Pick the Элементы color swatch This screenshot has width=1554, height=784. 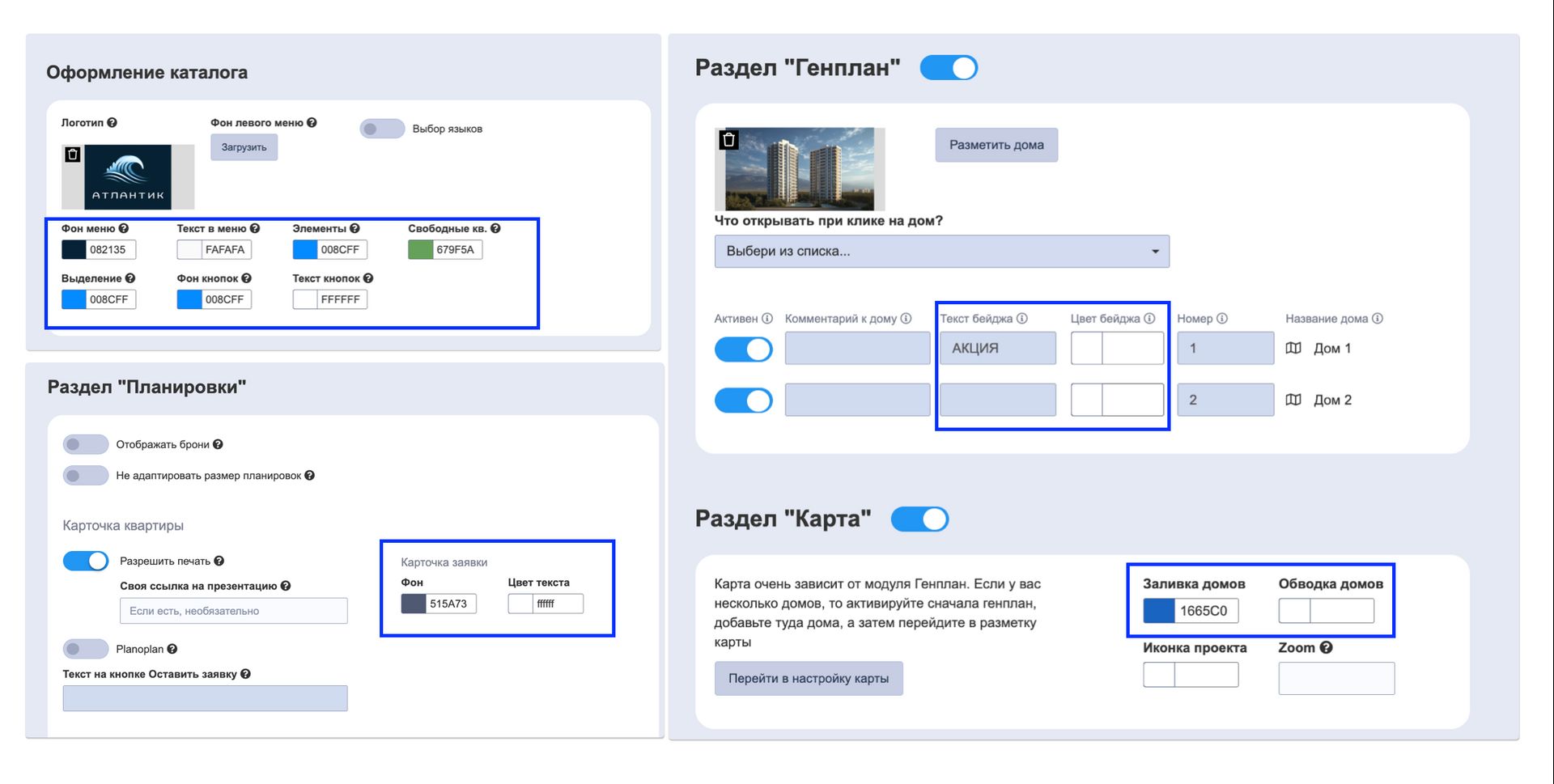305,250
